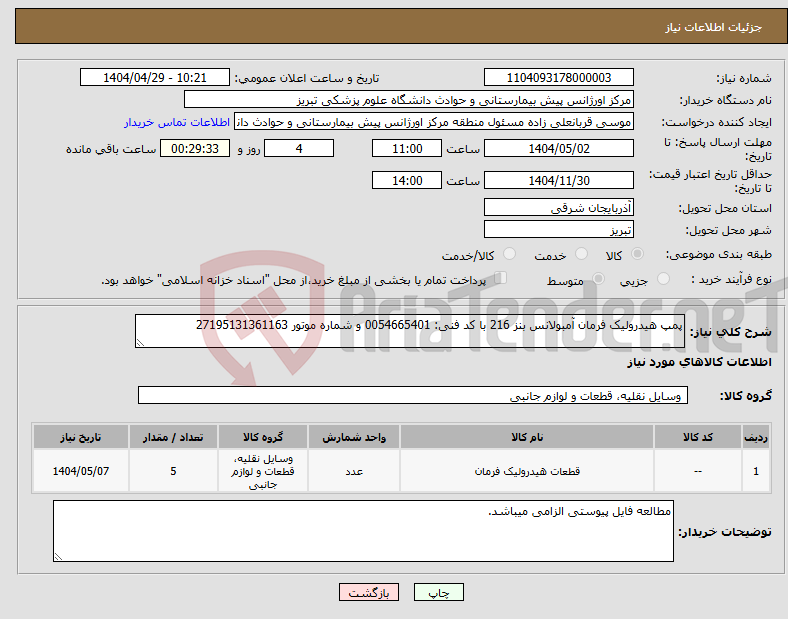Click the اطلاعات کالاهای مورد نیاز section heading

tap(699, 362)
